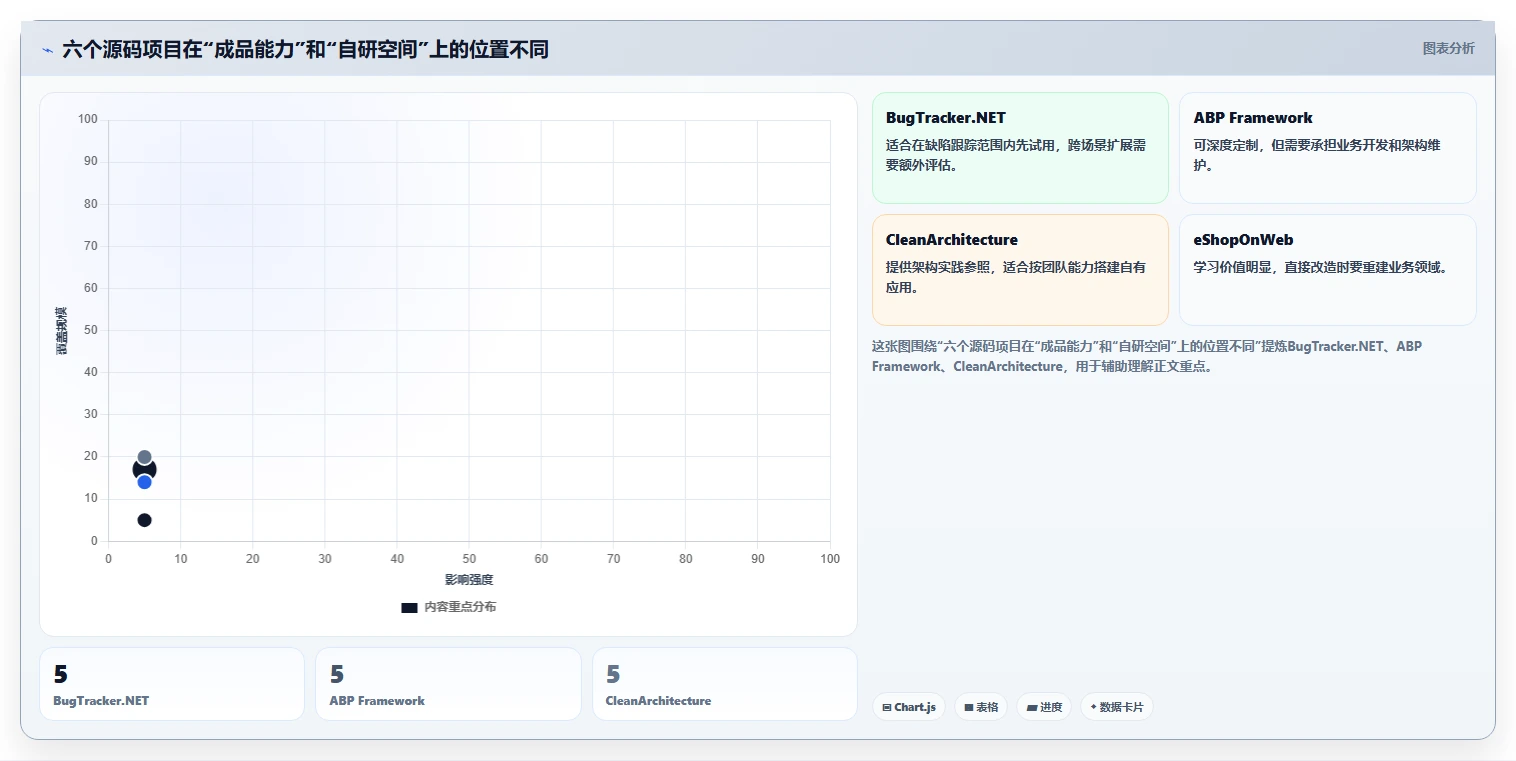Viewport: 1516px width, 761px height.
Task: Click the 图表分析 label in header
Action: 1448,48
